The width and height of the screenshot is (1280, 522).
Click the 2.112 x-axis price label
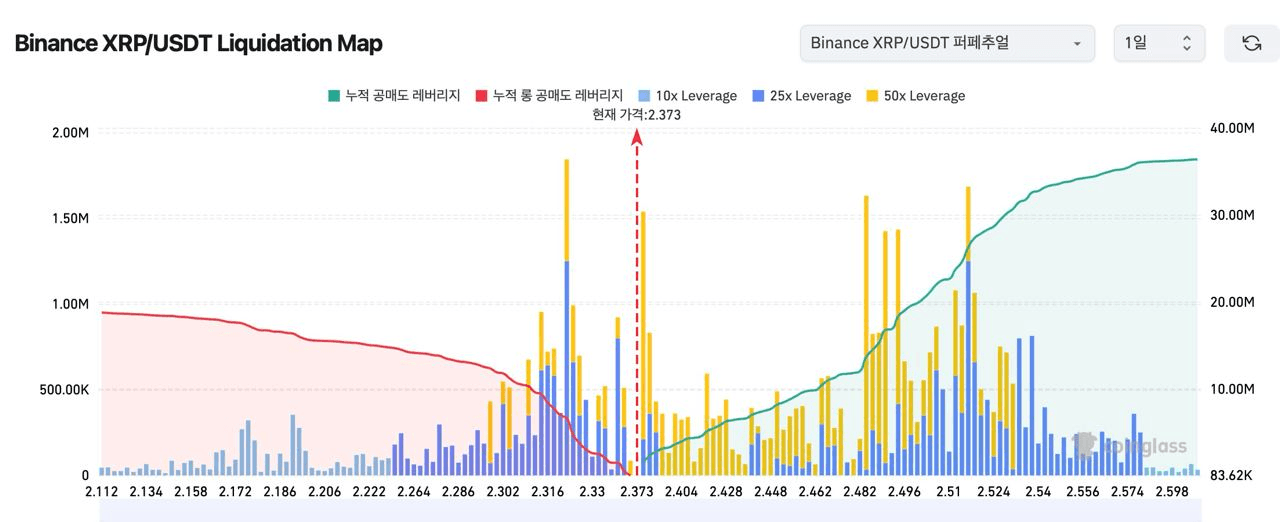[x=102, y=492]
